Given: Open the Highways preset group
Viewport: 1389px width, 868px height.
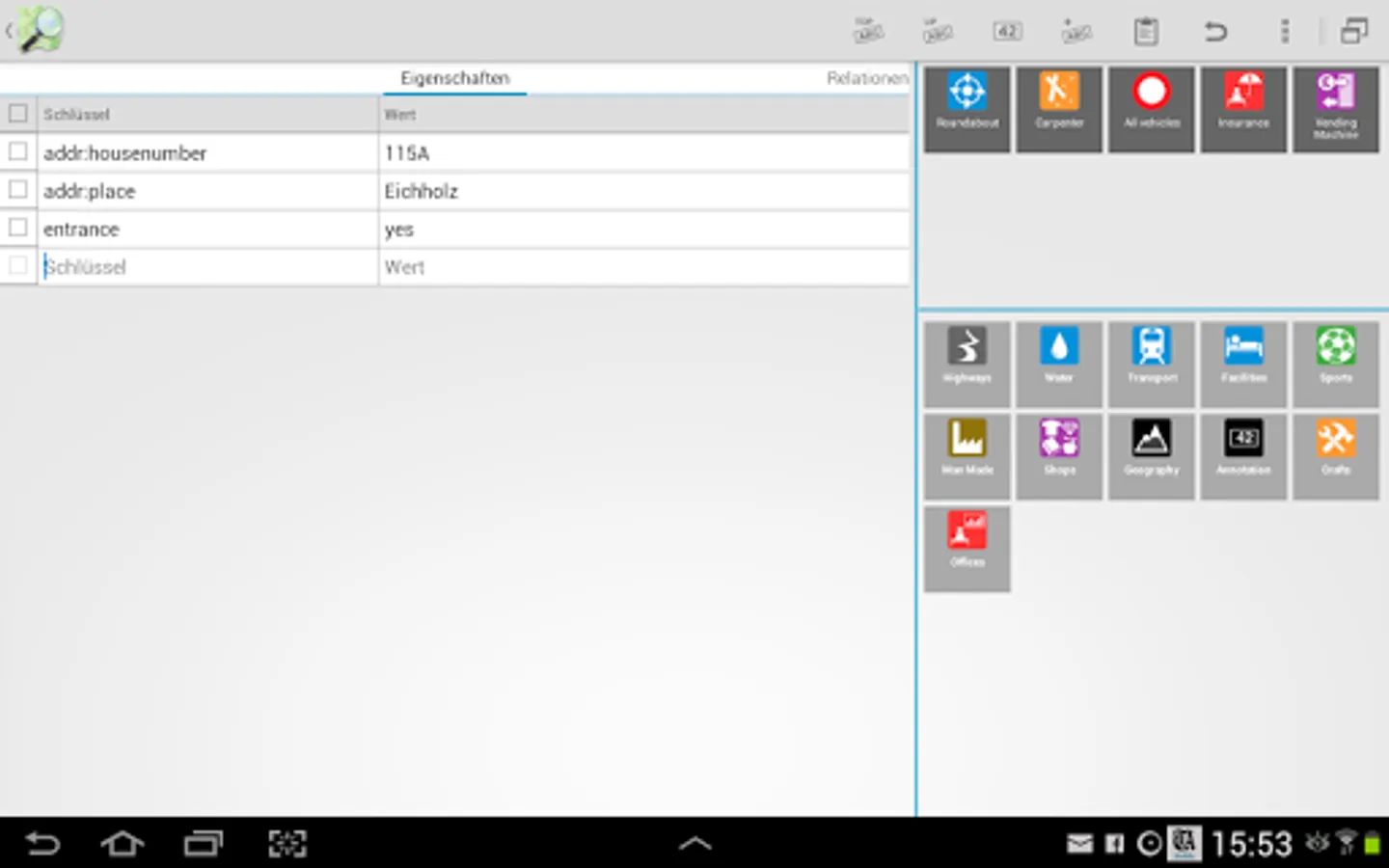Looking at the screenshot, I should (x=967, y=364).
